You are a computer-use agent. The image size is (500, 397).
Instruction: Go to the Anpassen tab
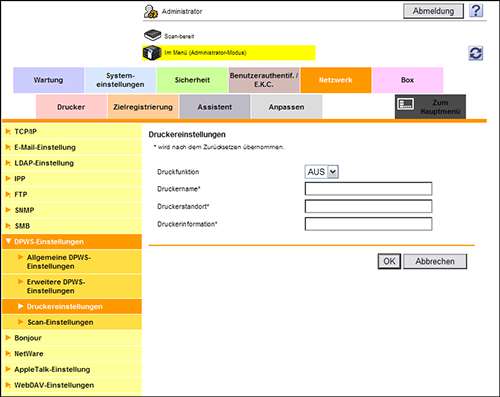pos(287,107)
